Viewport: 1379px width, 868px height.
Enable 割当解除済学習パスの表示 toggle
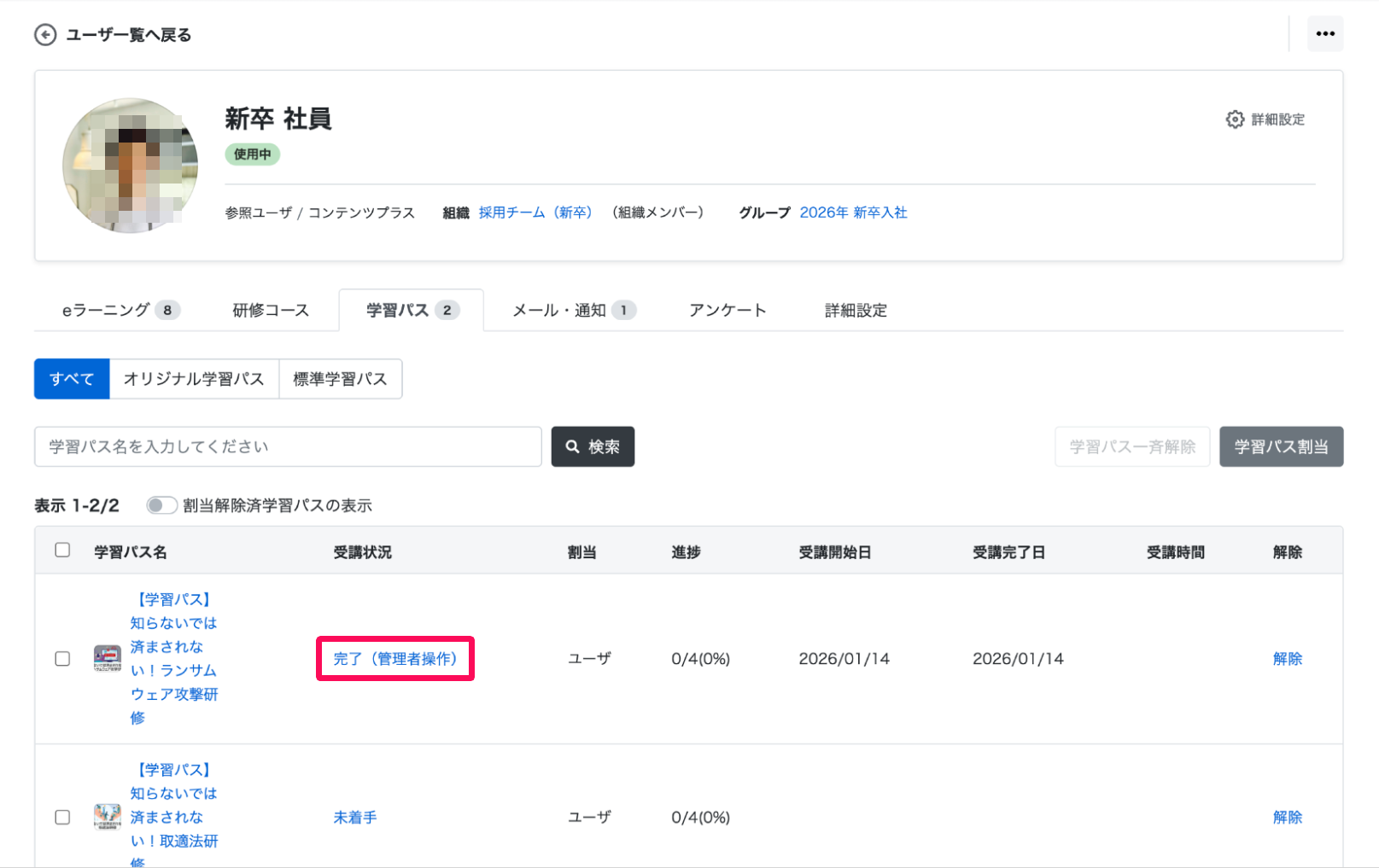click(161, 505)
